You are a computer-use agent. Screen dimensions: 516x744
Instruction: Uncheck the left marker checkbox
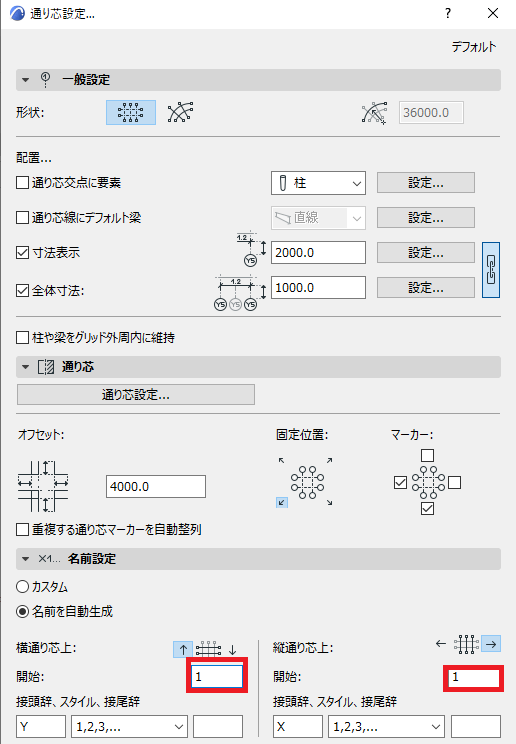[400, 483]
